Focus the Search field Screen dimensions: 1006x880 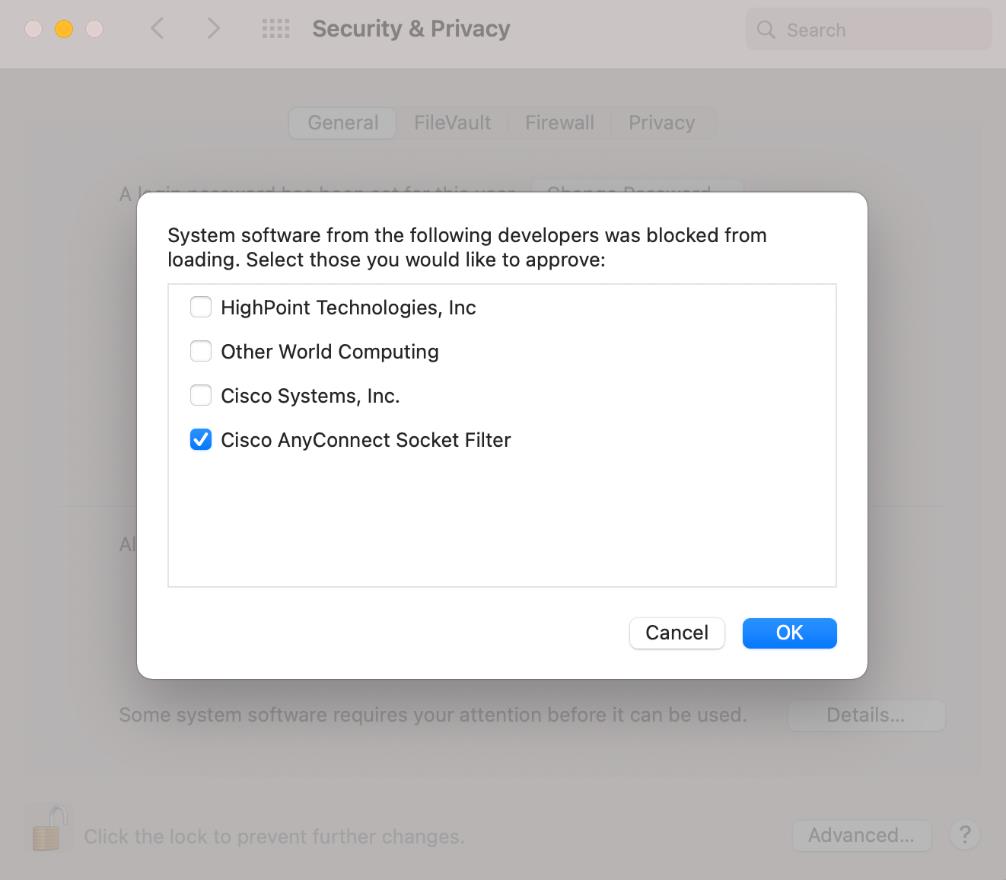point(880,30)
